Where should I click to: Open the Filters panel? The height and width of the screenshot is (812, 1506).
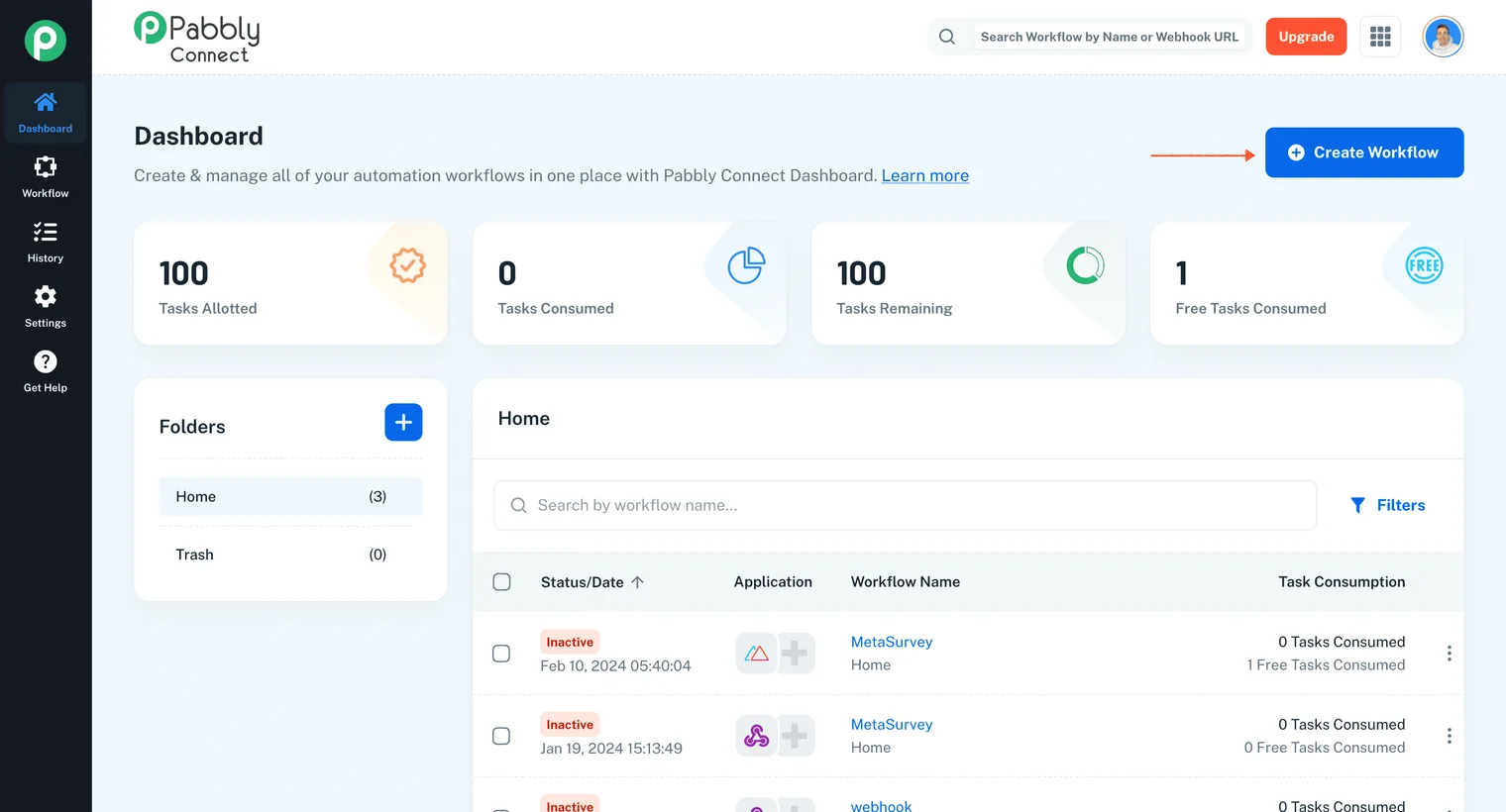coord(1387,505)
